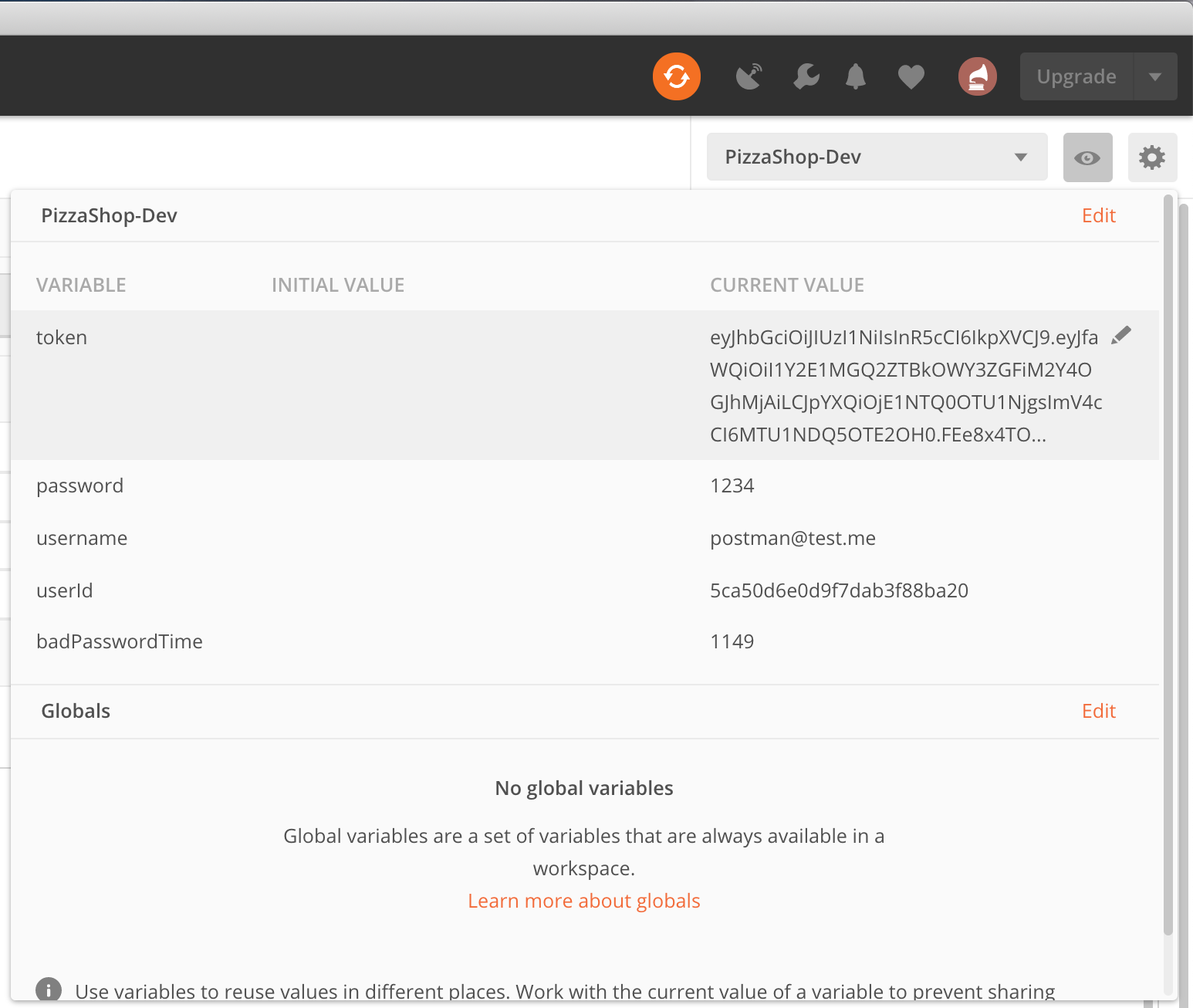
Task: Click the Upgrade button
Action: coord(1076,76)
